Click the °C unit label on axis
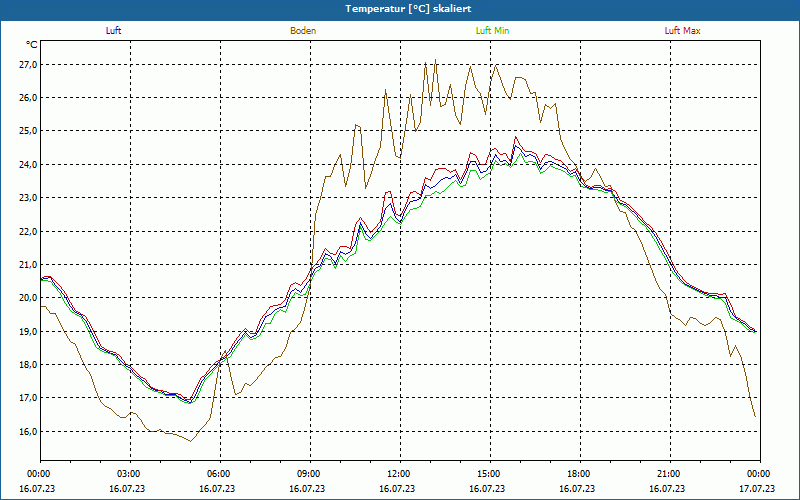 tap(32, 45)
